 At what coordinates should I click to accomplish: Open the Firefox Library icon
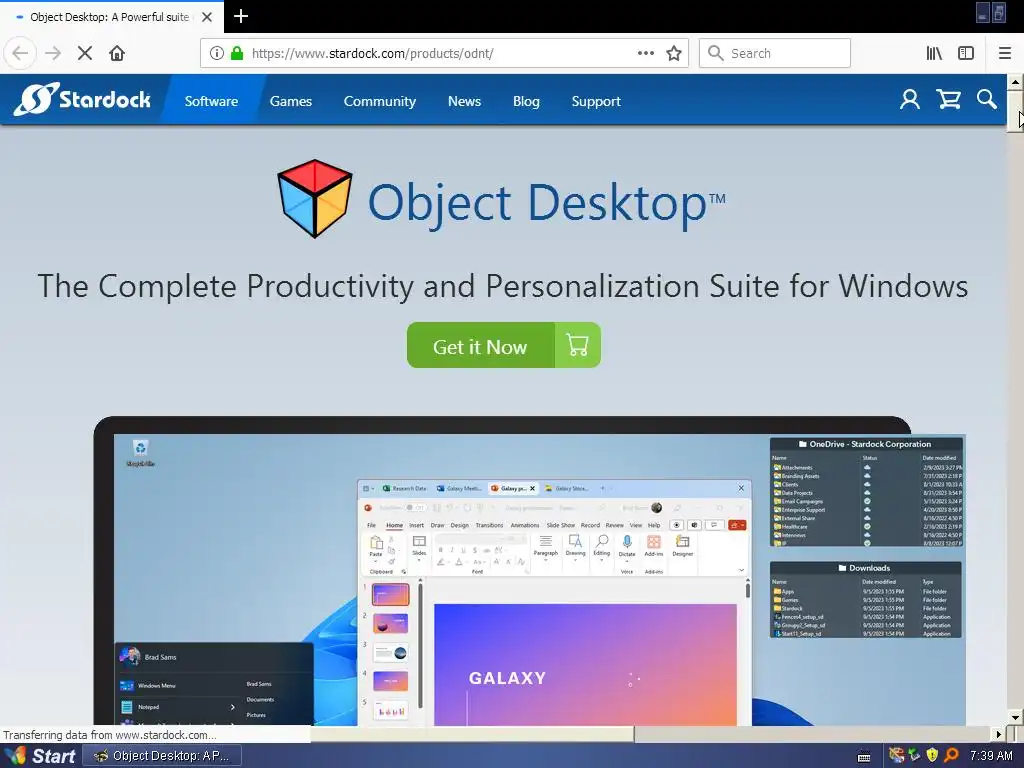click(934, 53)
